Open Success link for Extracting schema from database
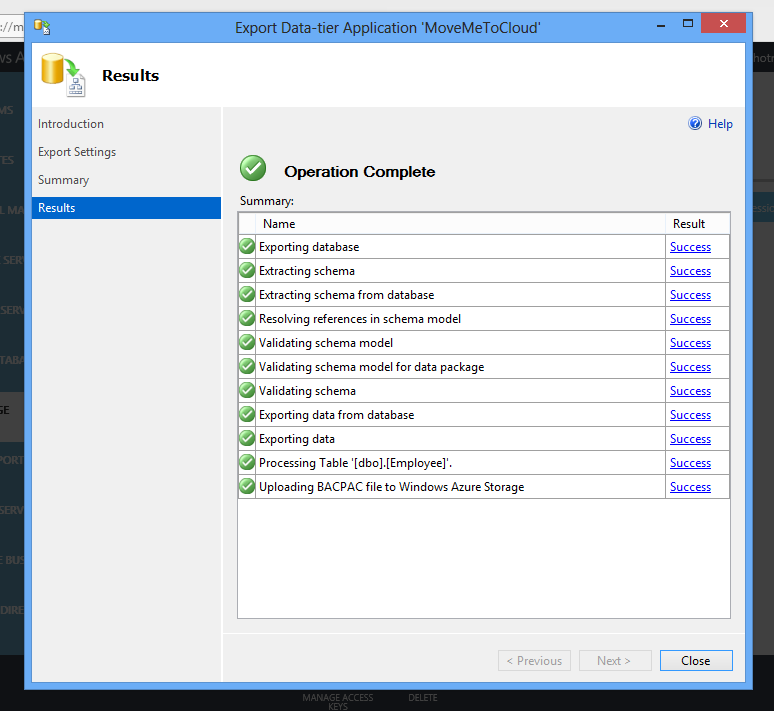This screenshot has height=711, width=774. click(690, 295)
